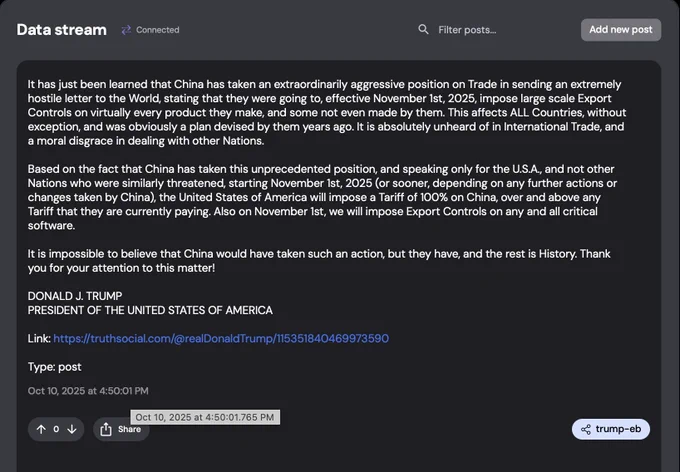Click the paragraph mentioning Tariff of 100%
Screen dimensions: 680x472
tap(322, 197)
